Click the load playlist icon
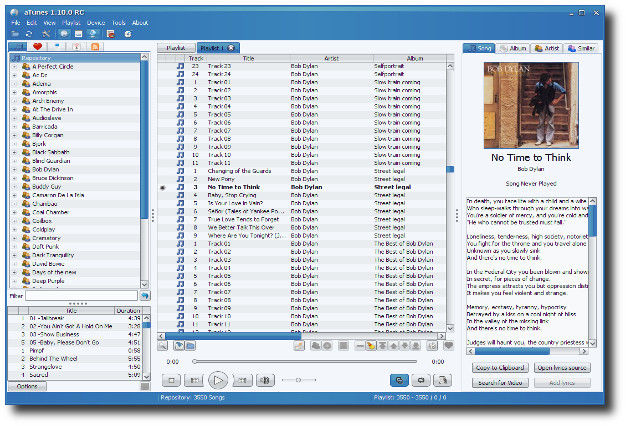 [179, 346]
